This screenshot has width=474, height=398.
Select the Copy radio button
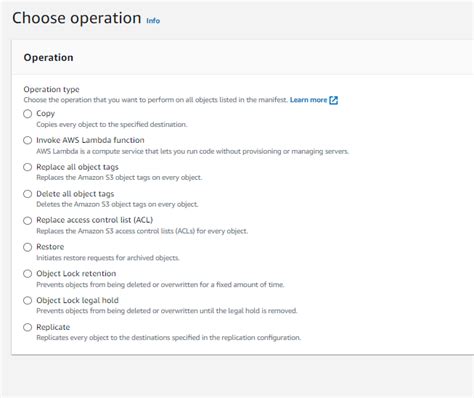pyautogui.click(x=28, y=114)
